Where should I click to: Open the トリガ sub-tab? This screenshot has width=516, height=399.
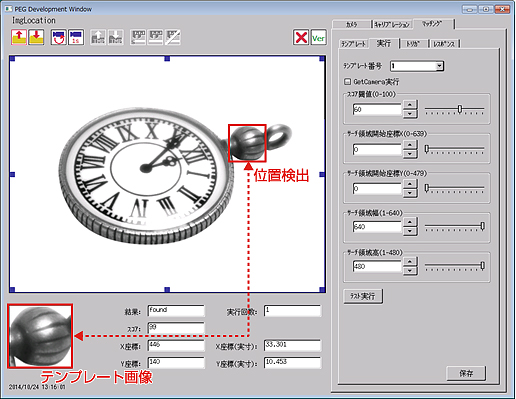[x=413, y=44]
